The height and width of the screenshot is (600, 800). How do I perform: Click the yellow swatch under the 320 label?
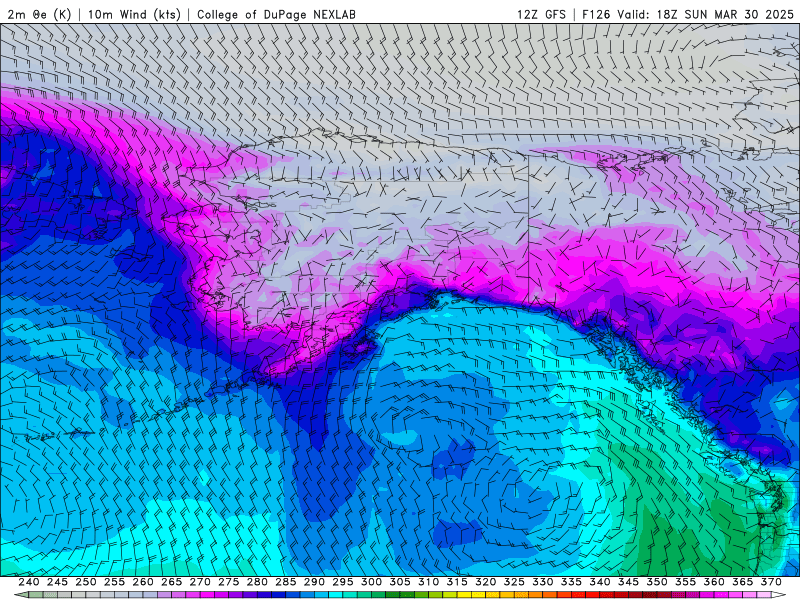pyautogui.click(x=479, y=595)
